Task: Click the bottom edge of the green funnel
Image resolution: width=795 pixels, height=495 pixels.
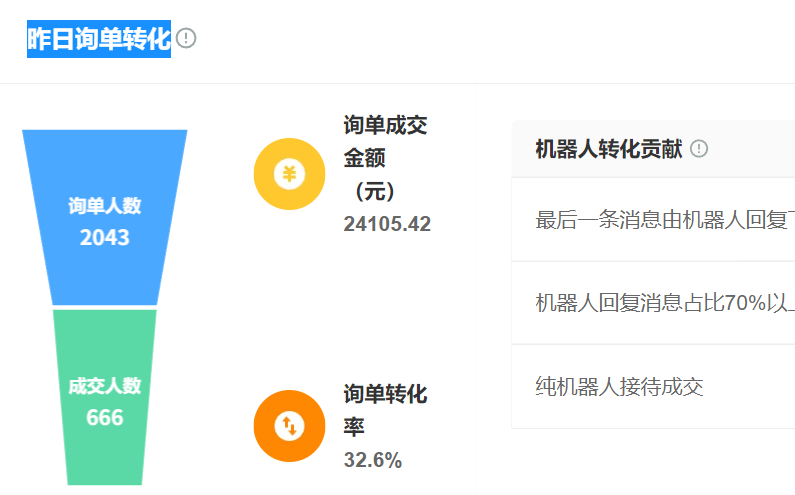Action: 105,482
